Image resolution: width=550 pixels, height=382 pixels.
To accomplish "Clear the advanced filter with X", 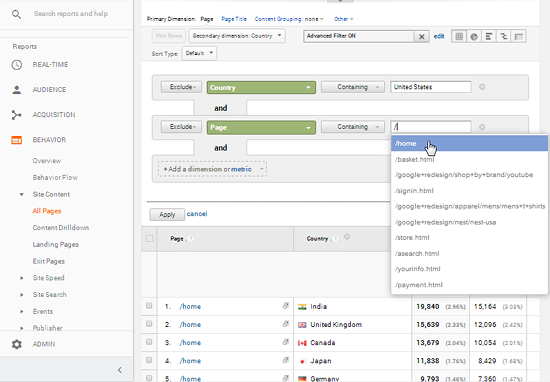I will [x=422, y=36].
